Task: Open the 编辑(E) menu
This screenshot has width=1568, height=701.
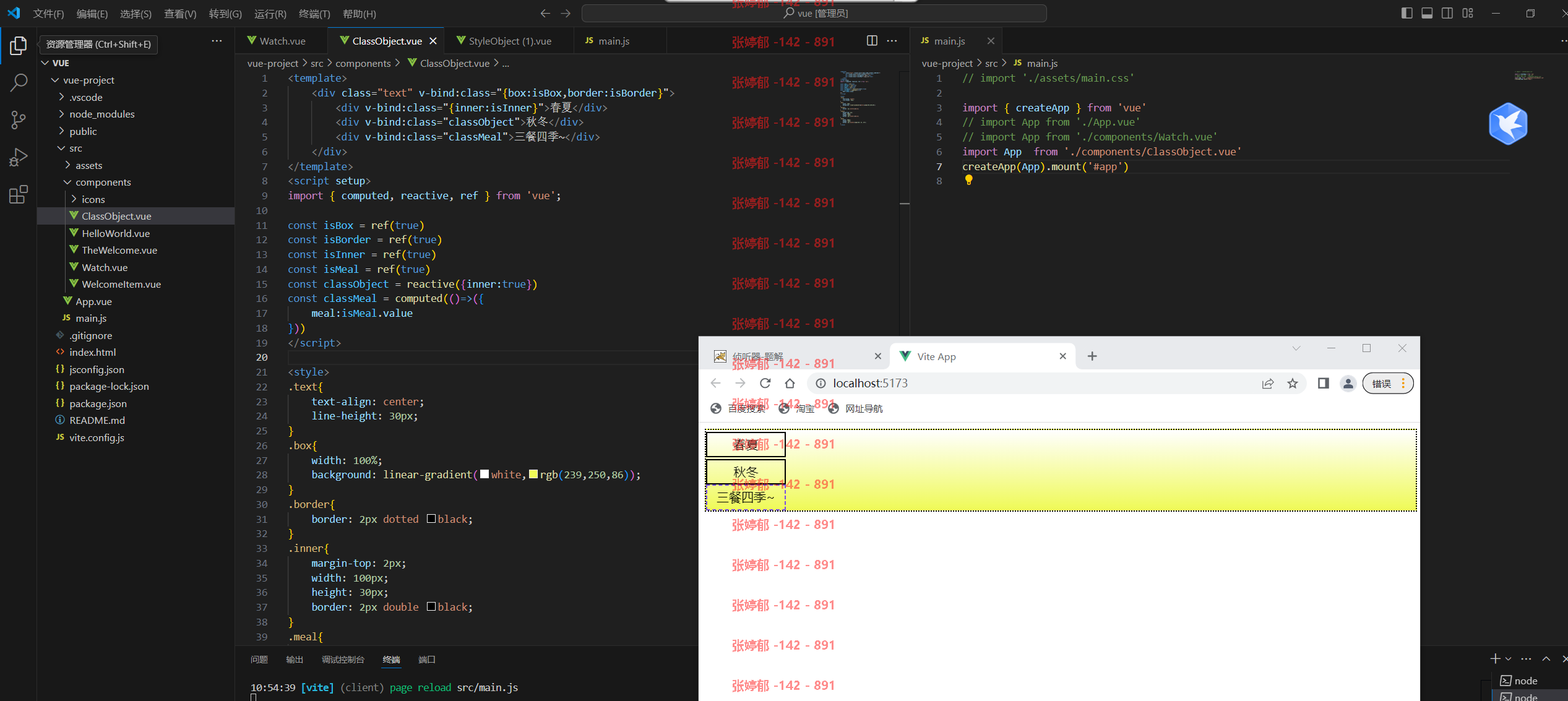Action: pyautogui.click(x=92, y=14)
